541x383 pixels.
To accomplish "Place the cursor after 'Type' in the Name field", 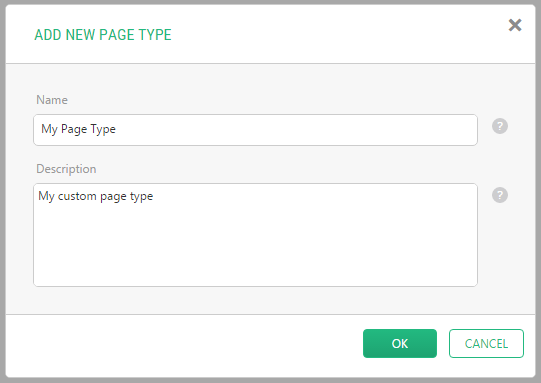I will [x=117, y=129].
